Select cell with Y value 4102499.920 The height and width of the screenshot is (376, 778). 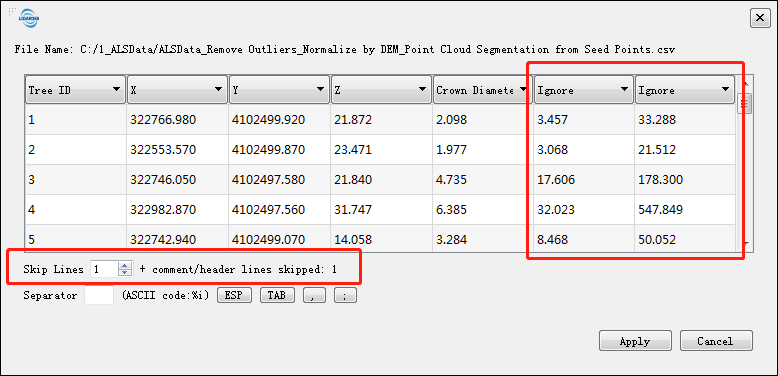coord(279,120)
